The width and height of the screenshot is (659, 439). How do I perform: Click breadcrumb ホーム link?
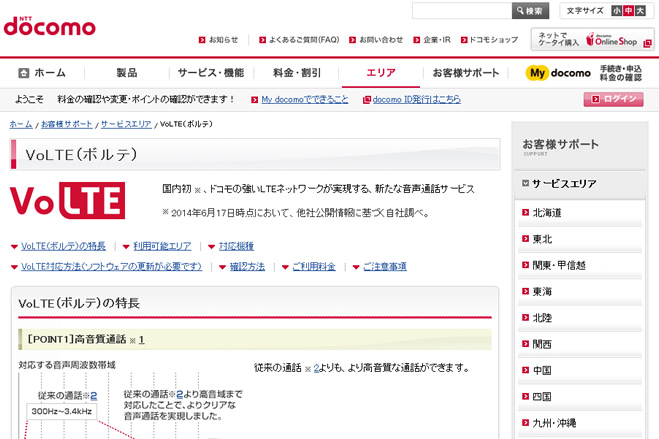coord(21,124)
